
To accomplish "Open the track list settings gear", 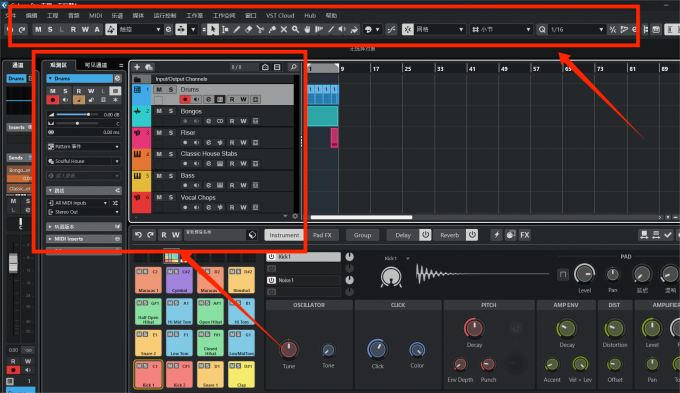I will coord(295,216).
